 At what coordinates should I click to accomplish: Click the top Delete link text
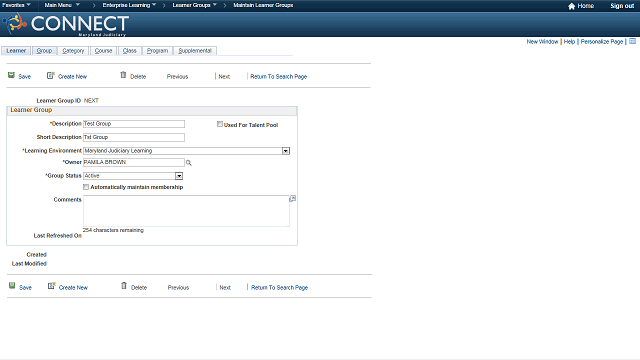coord(138,77)
